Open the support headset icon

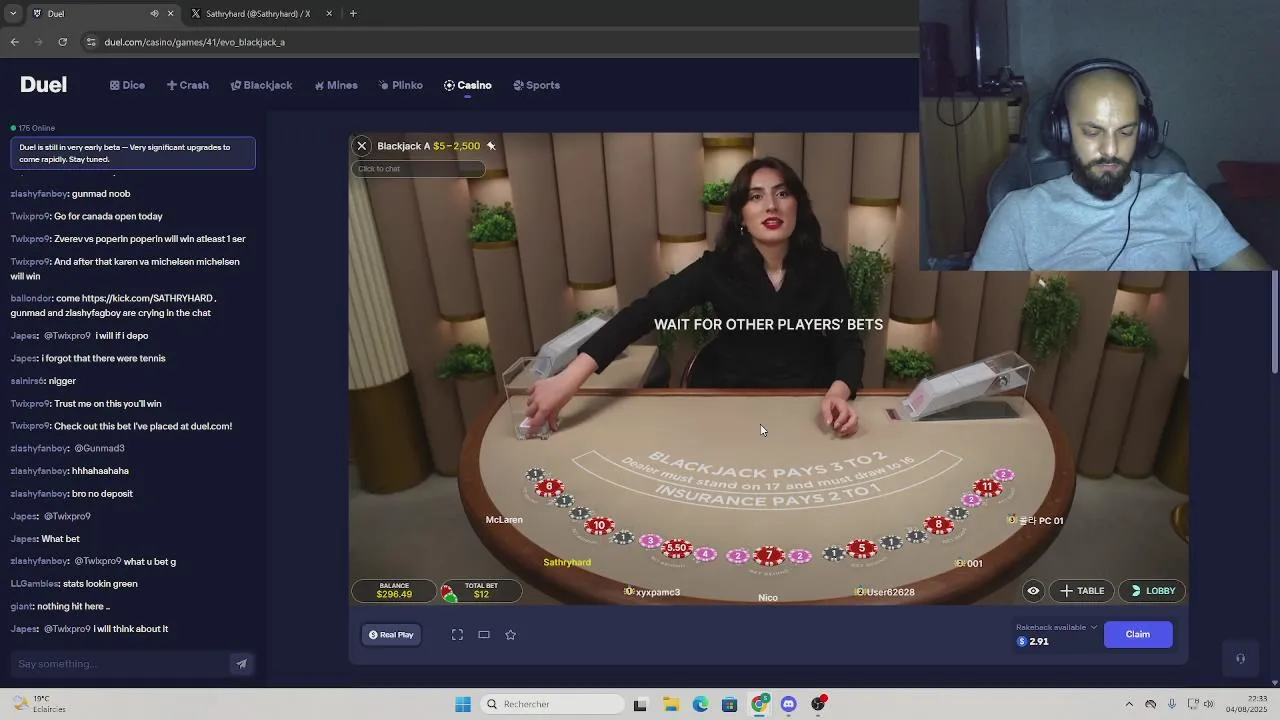click(1240, 658)
